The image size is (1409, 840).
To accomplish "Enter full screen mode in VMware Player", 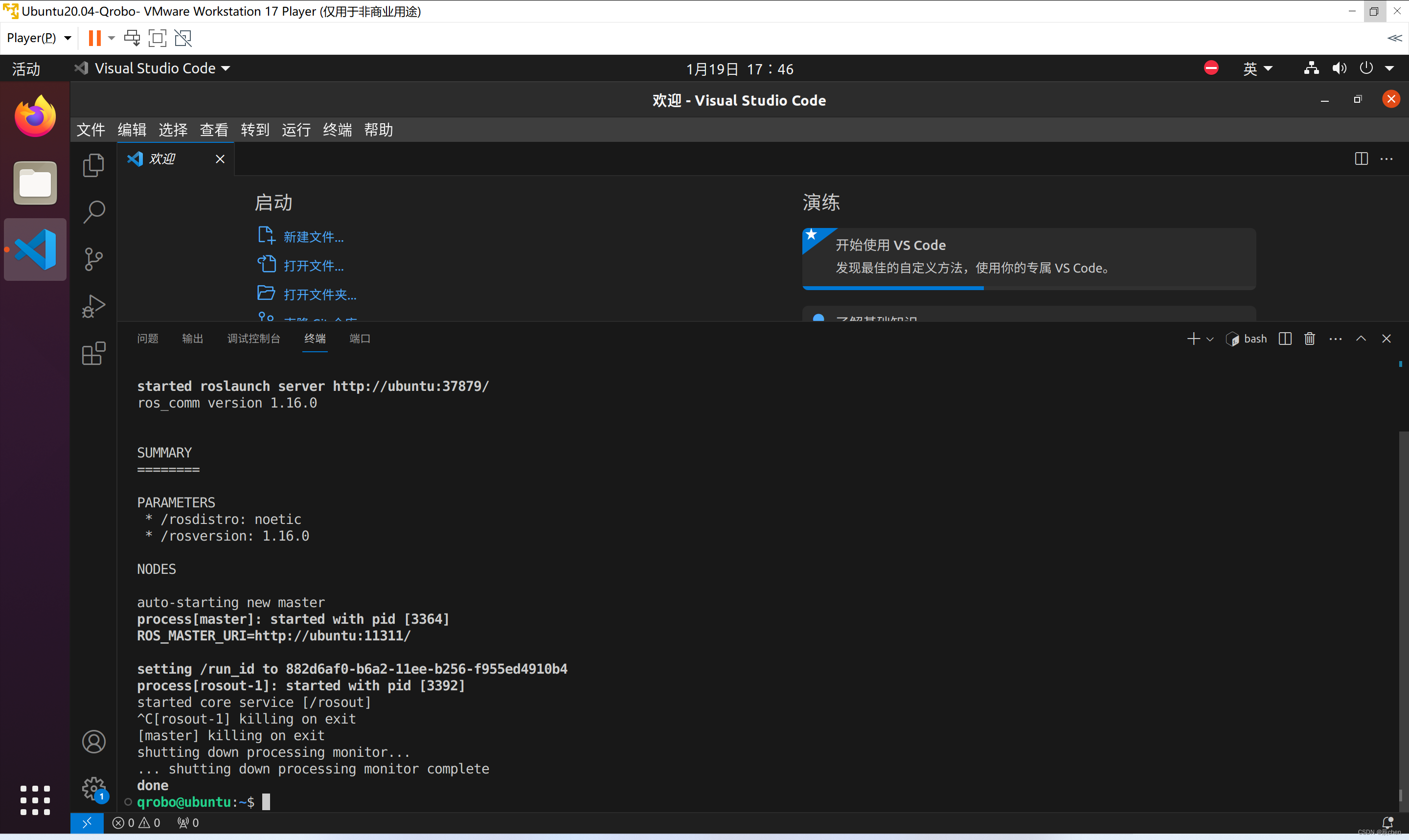I will pyautogui.click(x=158, y=38).
